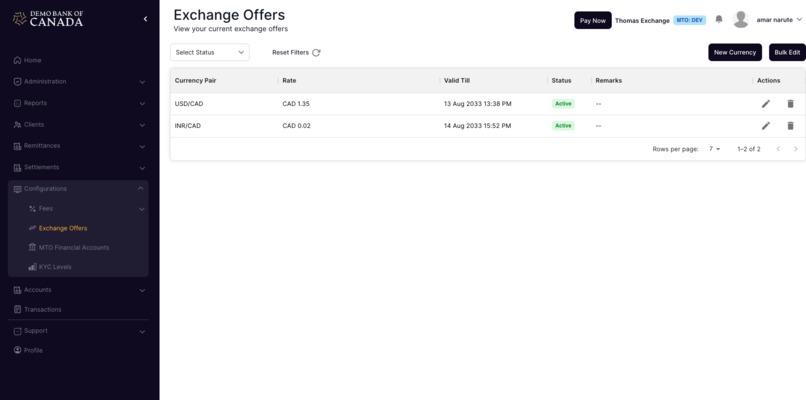Edit the INR/CAD offer with pencil icon
806x400 pixels.
765,125
